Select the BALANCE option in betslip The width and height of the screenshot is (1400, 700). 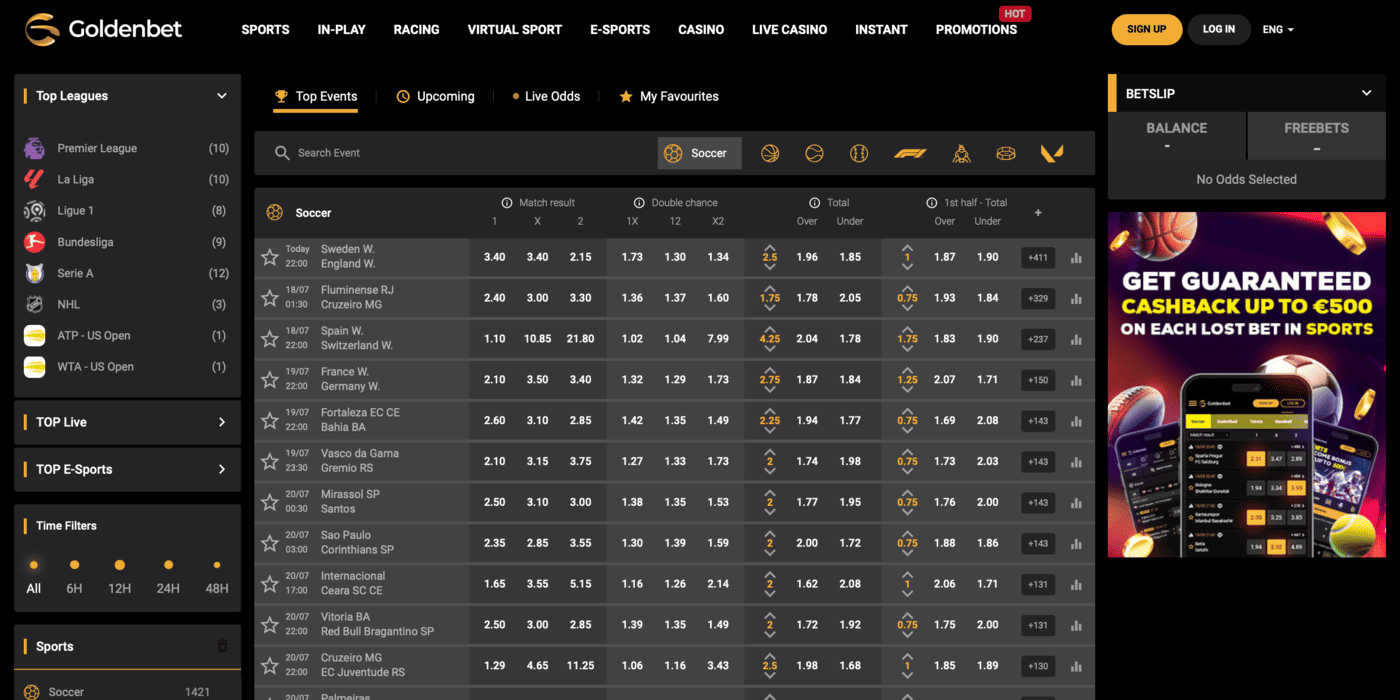pyautogui.click(x=1177, y=136)
